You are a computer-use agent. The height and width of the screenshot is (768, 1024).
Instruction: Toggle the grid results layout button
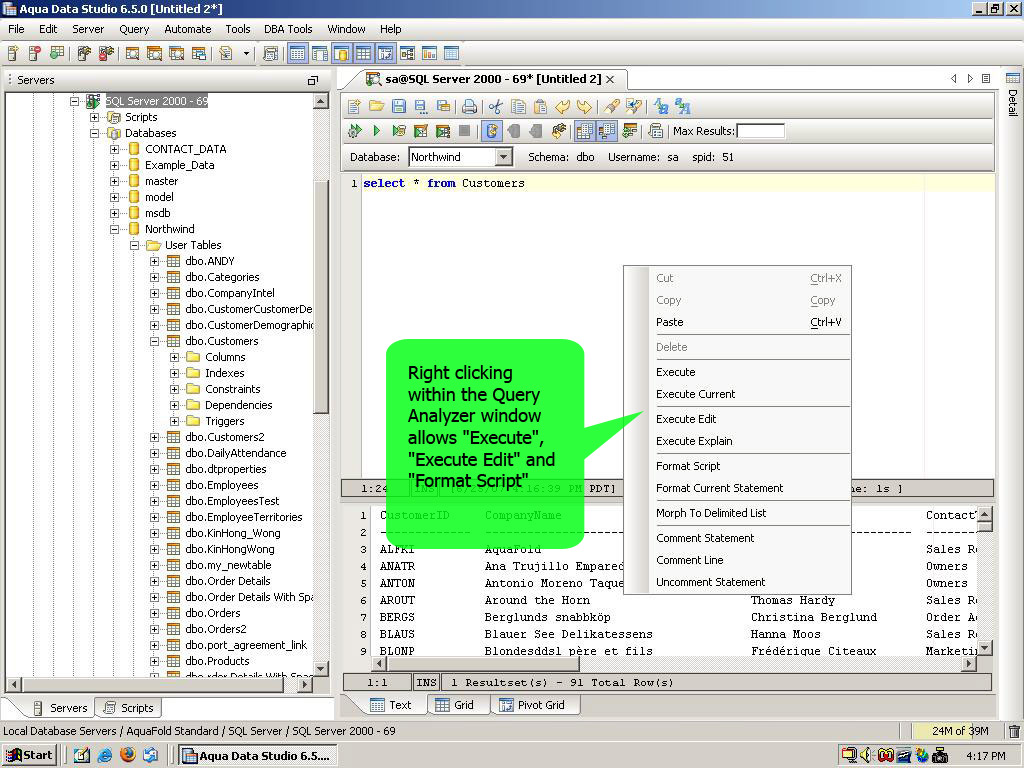584,131
